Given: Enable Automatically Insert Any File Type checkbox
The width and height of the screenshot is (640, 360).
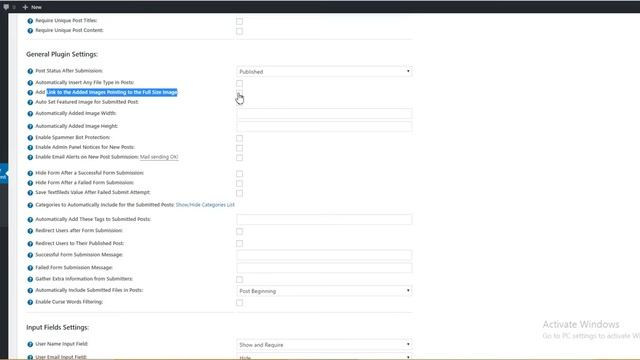Looking at the screenshot, I should [x=240, y=83].
